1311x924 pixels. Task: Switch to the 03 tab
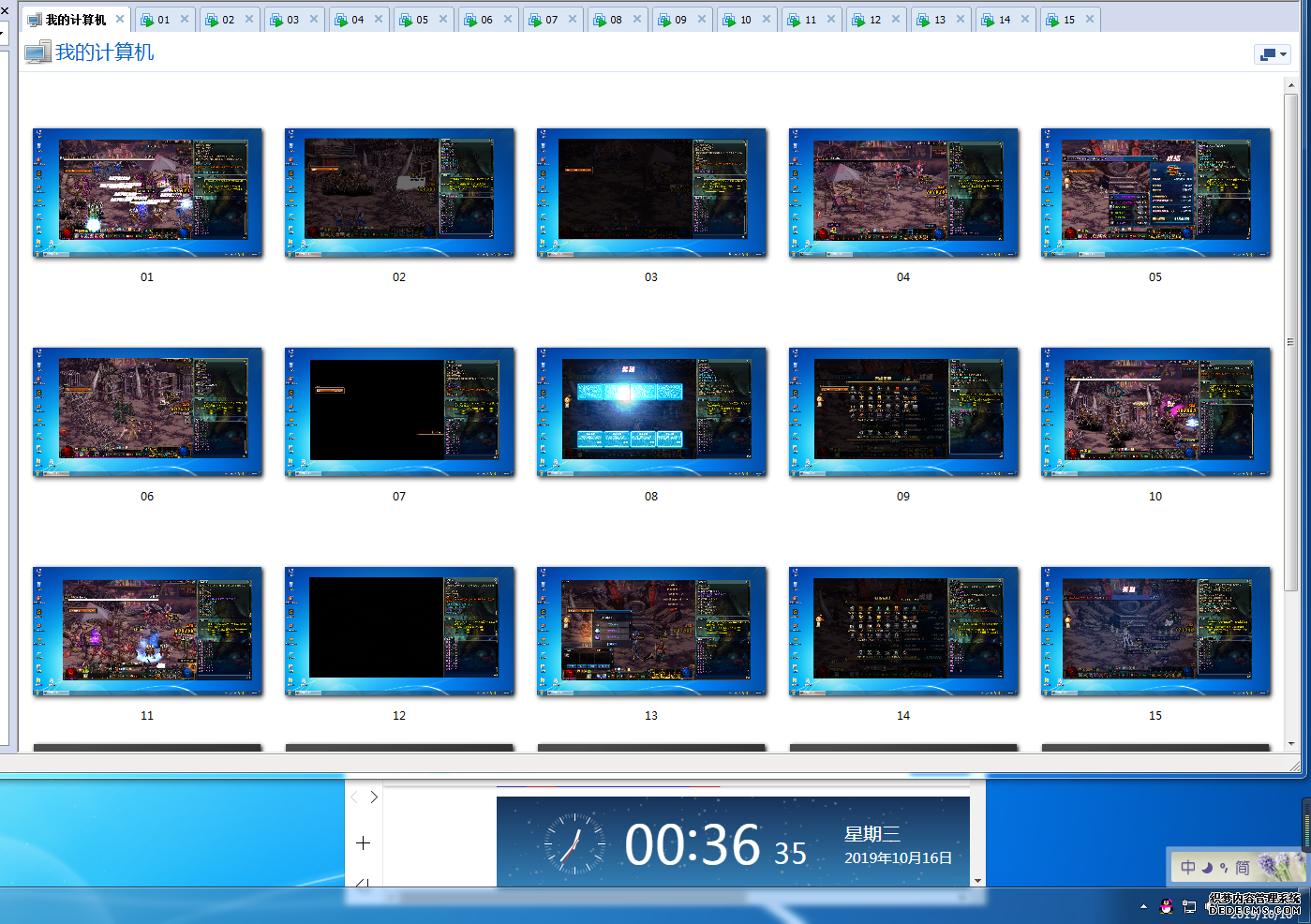tap(293, 20)
